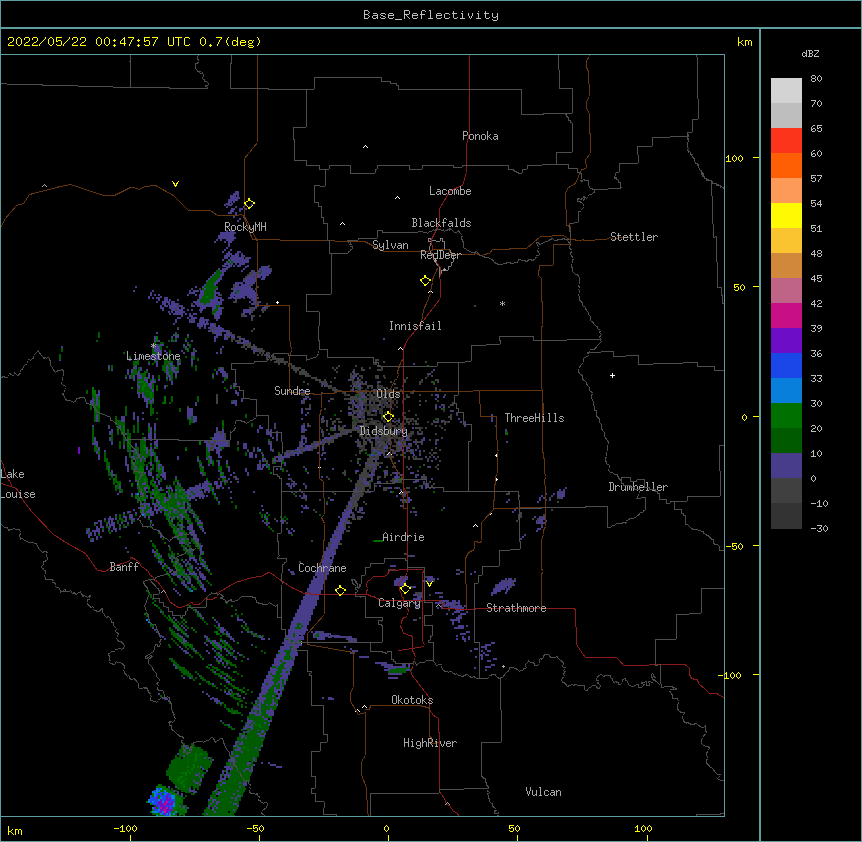This screenshot has width=862, height=842.
Task: Click the km unit label at top right
Action: pyautogui.click(x=744, y=42)
